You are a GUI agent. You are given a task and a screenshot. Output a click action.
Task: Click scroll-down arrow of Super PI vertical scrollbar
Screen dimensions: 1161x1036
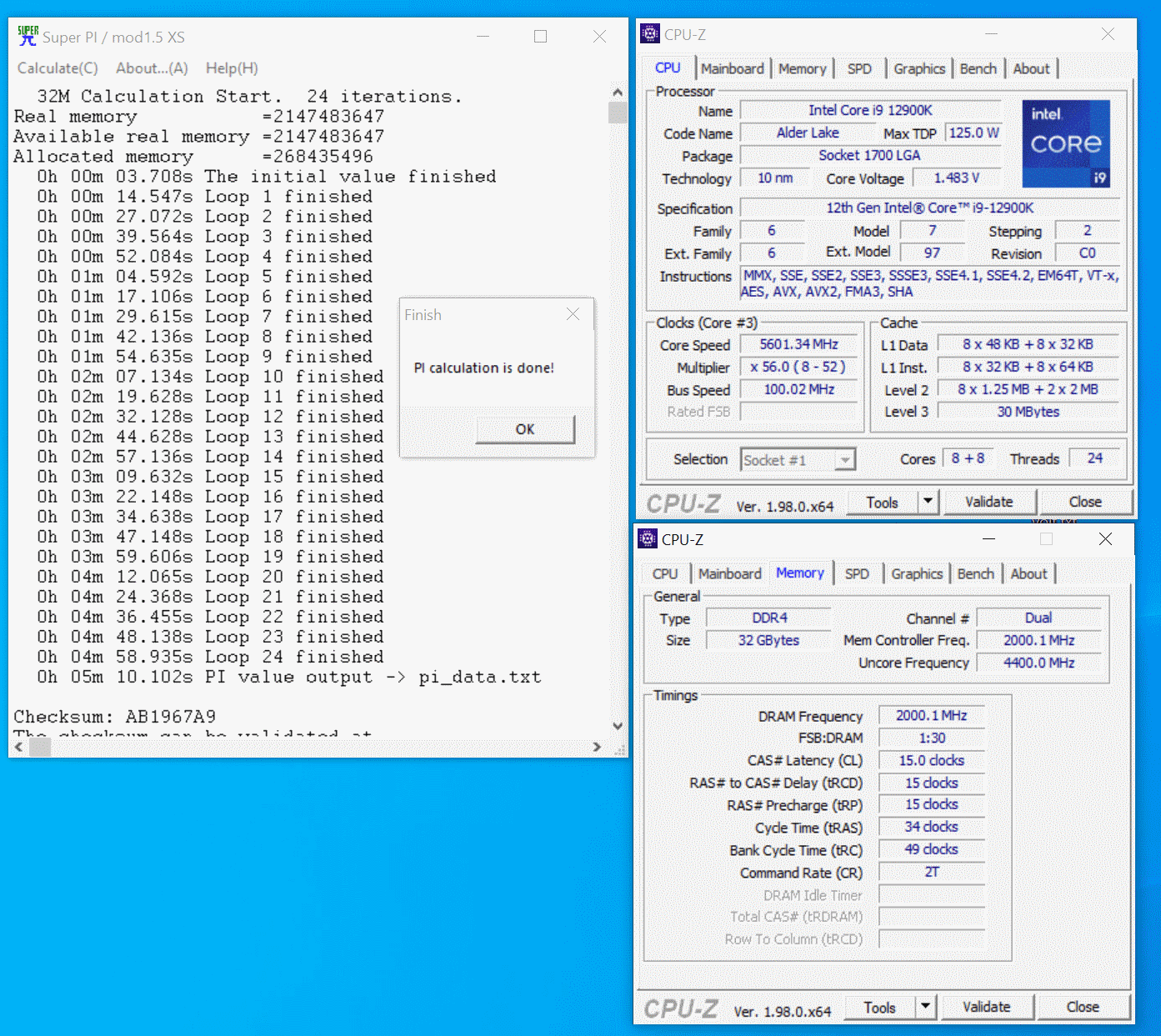click(x=618, y=726)
